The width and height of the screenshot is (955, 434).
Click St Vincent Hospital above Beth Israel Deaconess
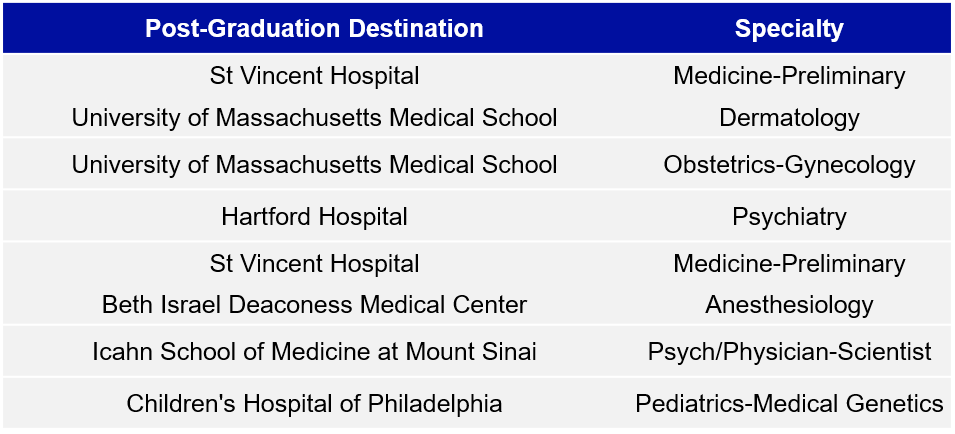tap(314, 264)
